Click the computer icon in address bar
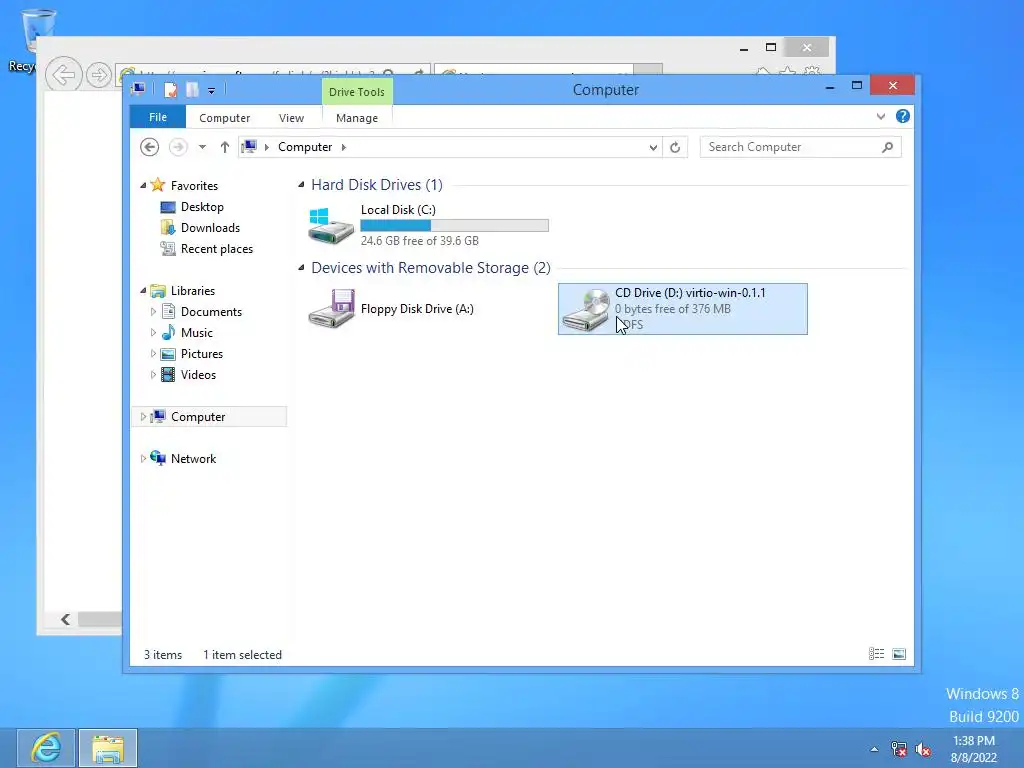Viewport: 1024px width, 768px height. tap(249, 146)
